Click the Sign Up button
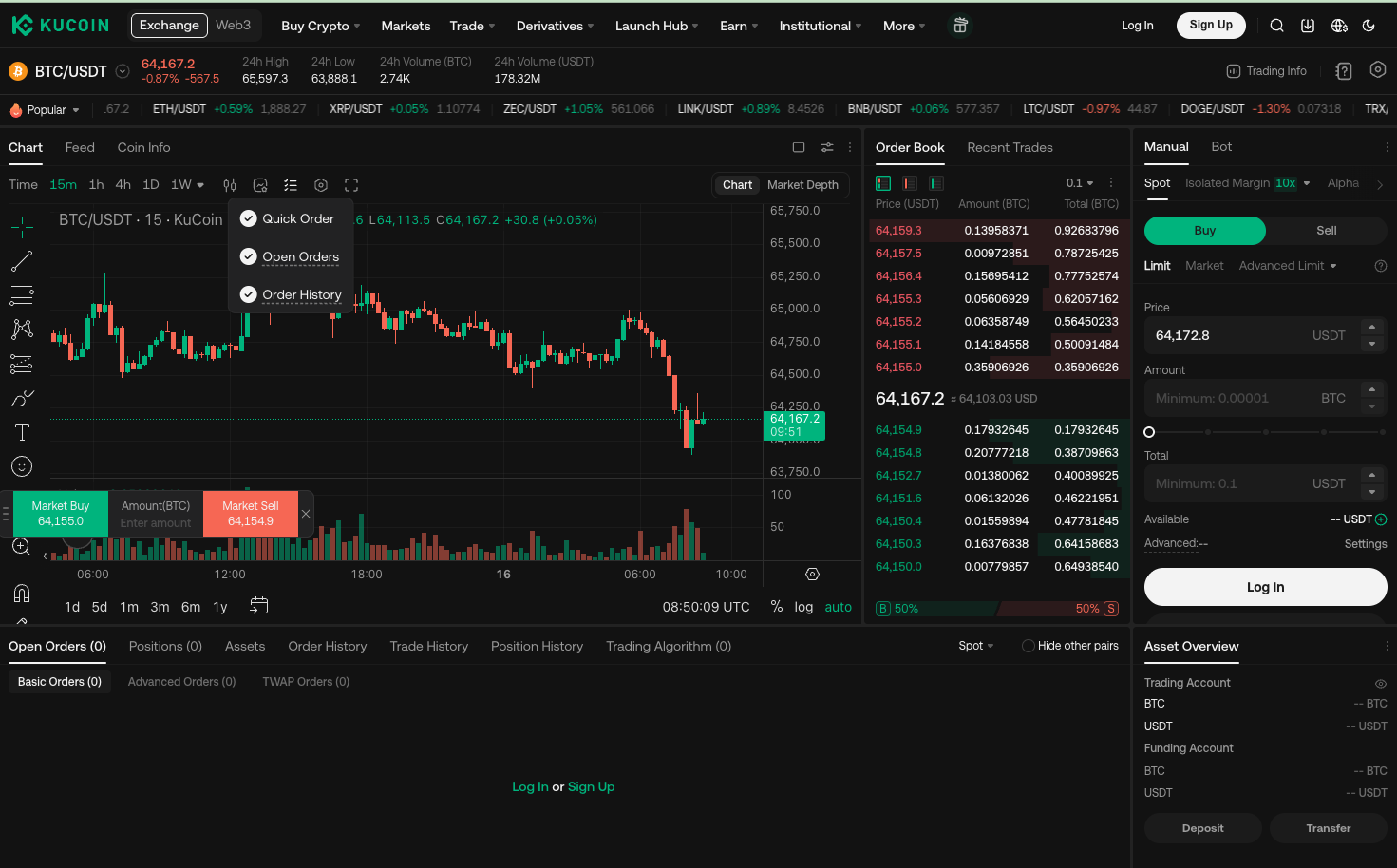1397x868 pixels. click(x=1211, y=25)
